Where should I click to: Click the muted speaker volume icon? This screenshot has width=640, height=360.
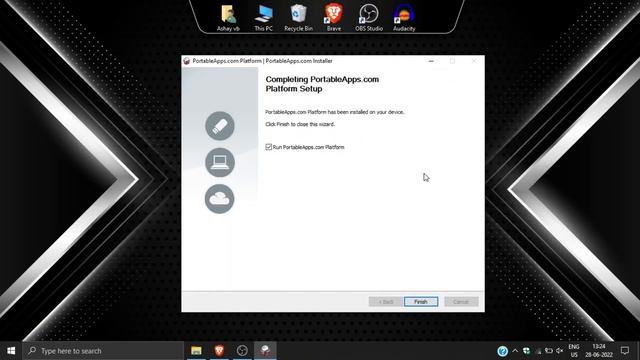click(x=560, y=351)
